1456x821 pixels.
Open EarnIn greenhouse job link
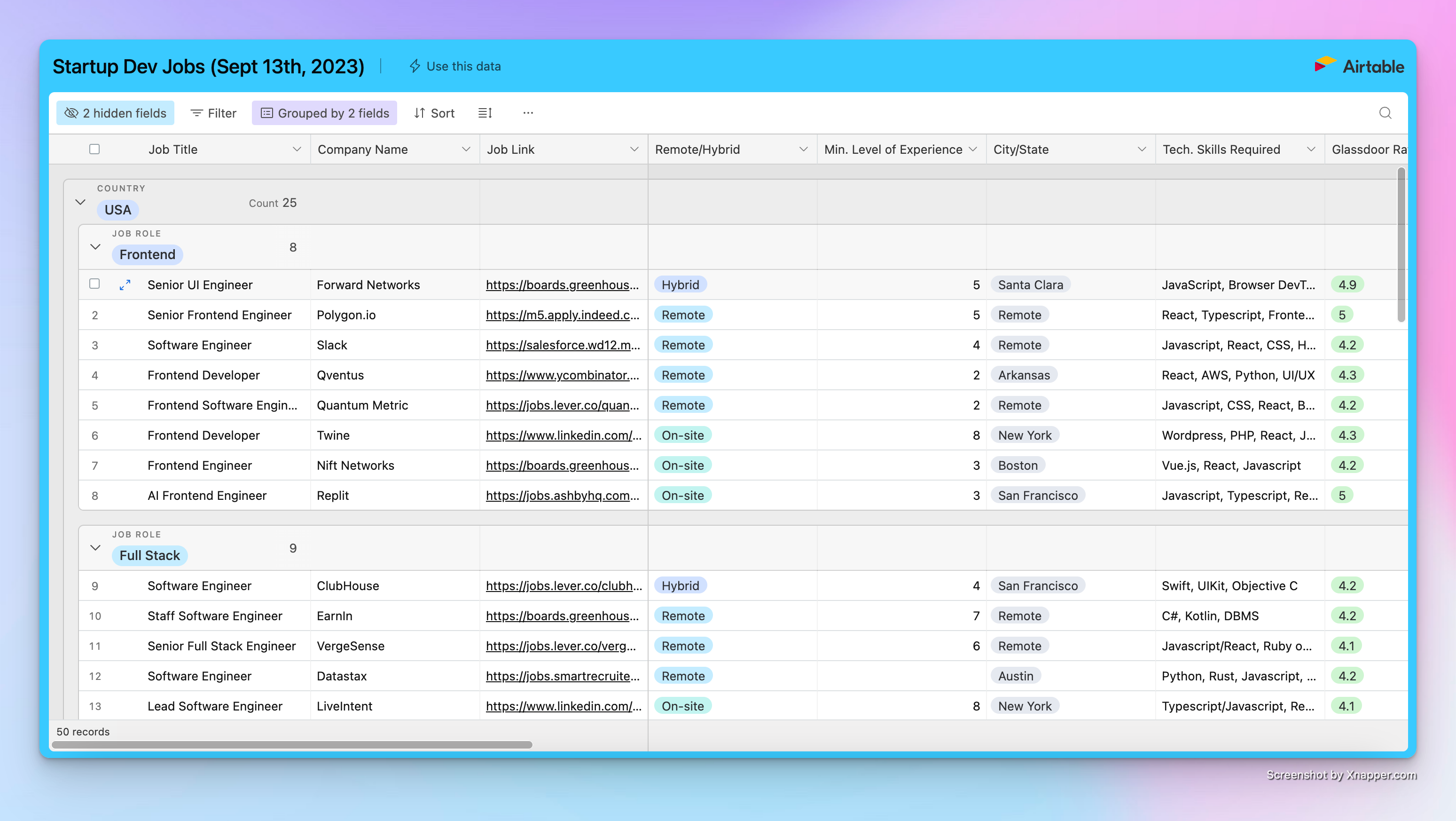point(563,616)
